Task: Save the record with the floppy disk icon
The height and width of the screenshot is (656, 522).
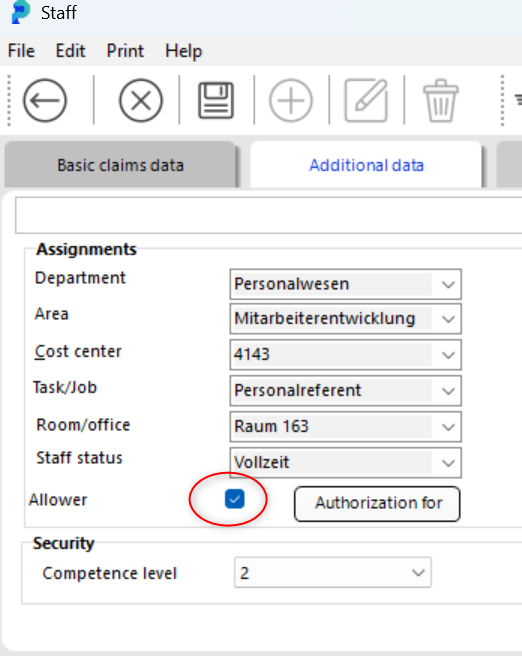Action: (x=216, y=100)
